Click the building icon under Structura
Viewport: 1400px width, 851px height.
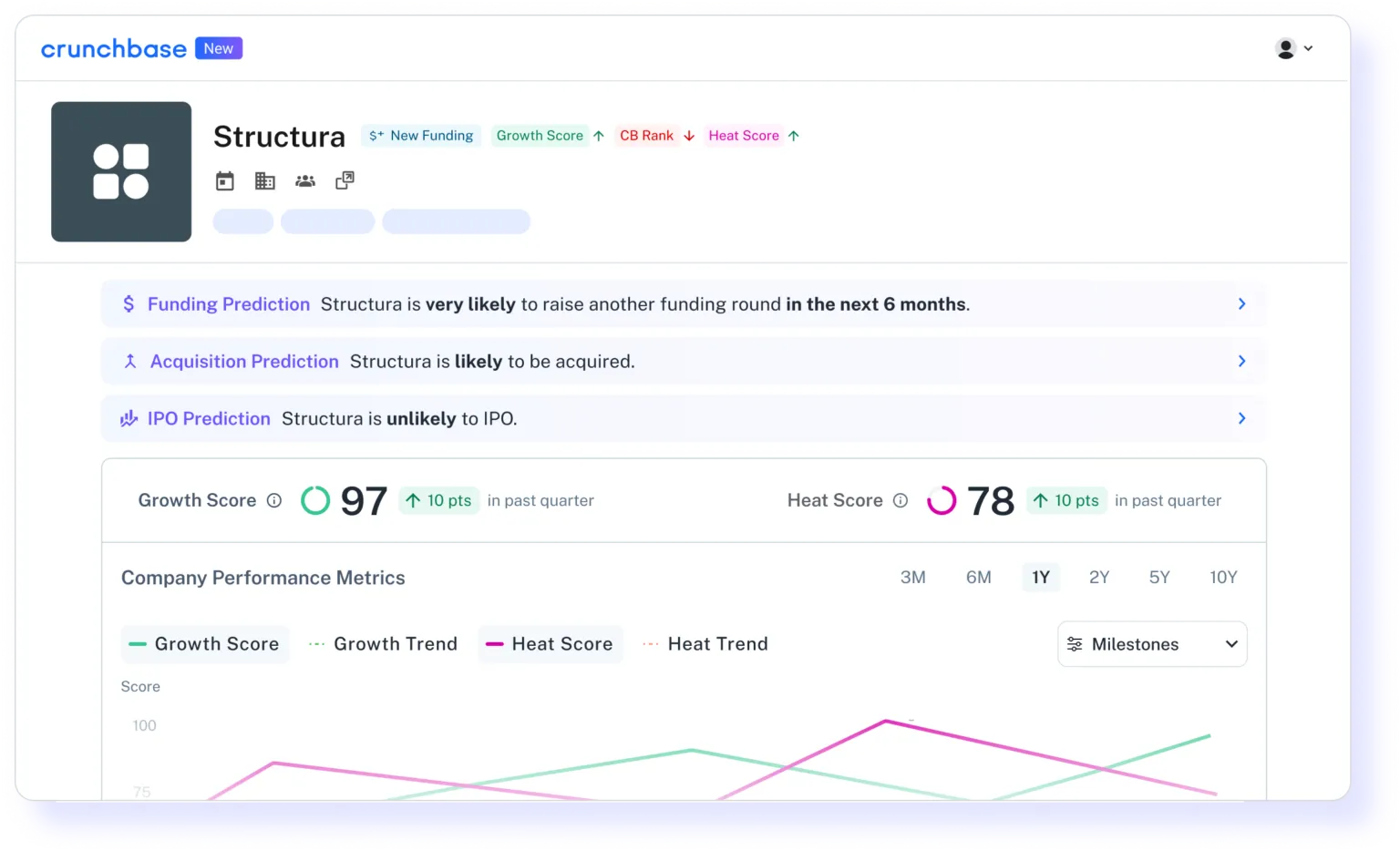click(265, 181)
